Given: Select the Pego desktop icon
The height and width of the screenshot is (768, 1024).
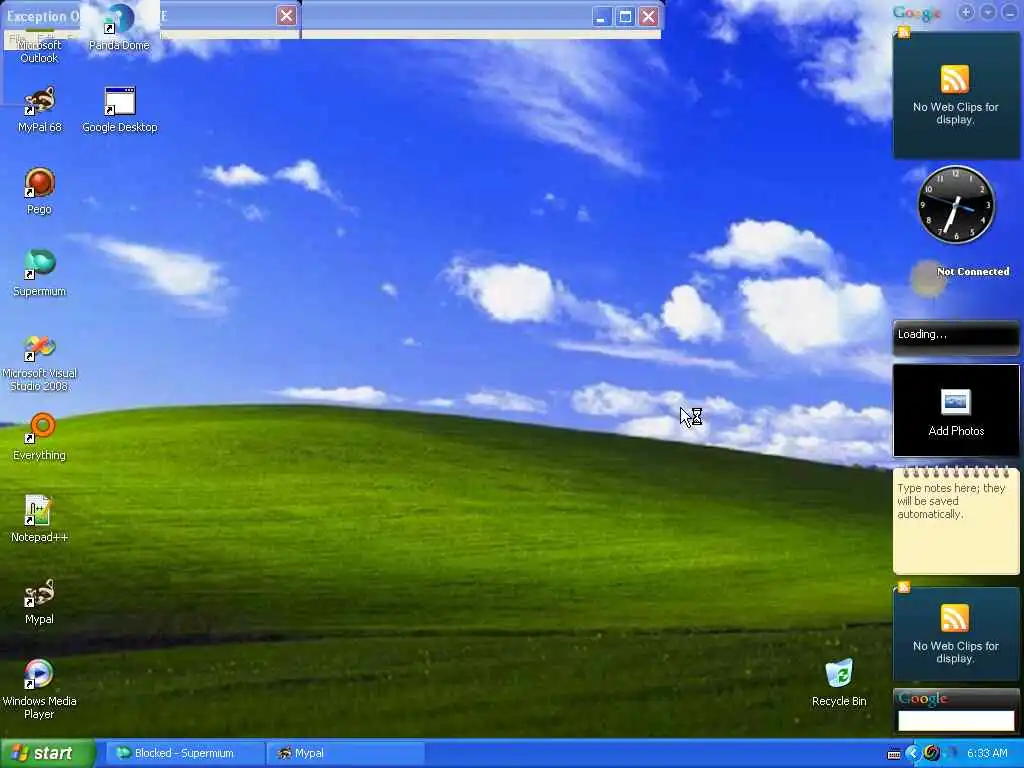Looking at the screenshot, I should tap(39, 191).
